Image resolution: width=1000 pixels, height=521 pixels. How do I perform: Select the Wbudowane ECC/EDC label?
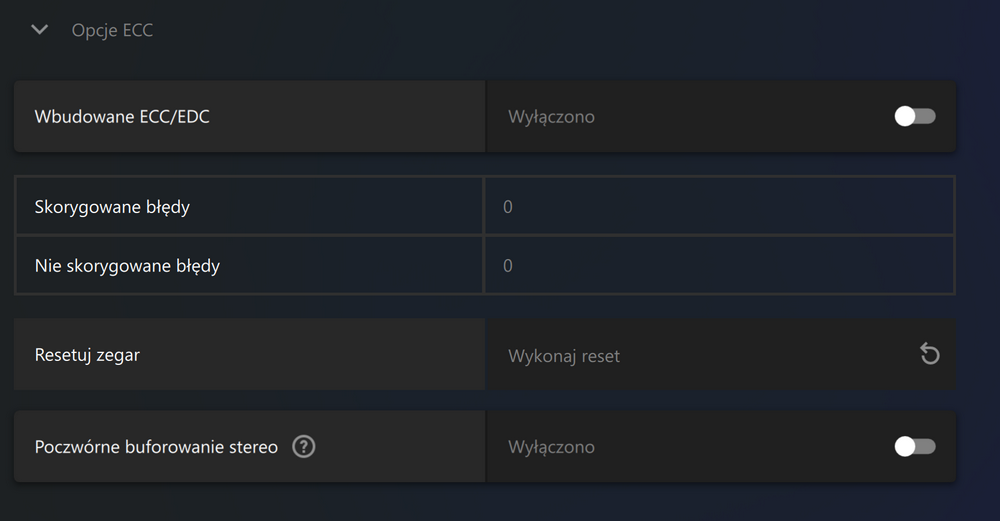(x=122, y=117)
